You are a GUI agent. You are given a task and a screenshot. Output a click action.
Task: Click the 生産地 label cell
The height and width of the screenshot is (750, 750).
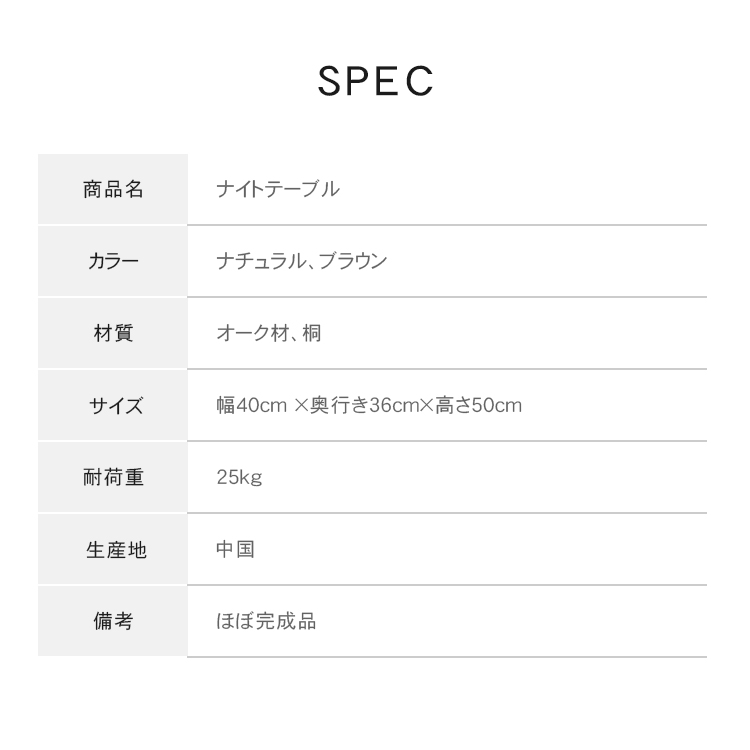tap(113, 549)
